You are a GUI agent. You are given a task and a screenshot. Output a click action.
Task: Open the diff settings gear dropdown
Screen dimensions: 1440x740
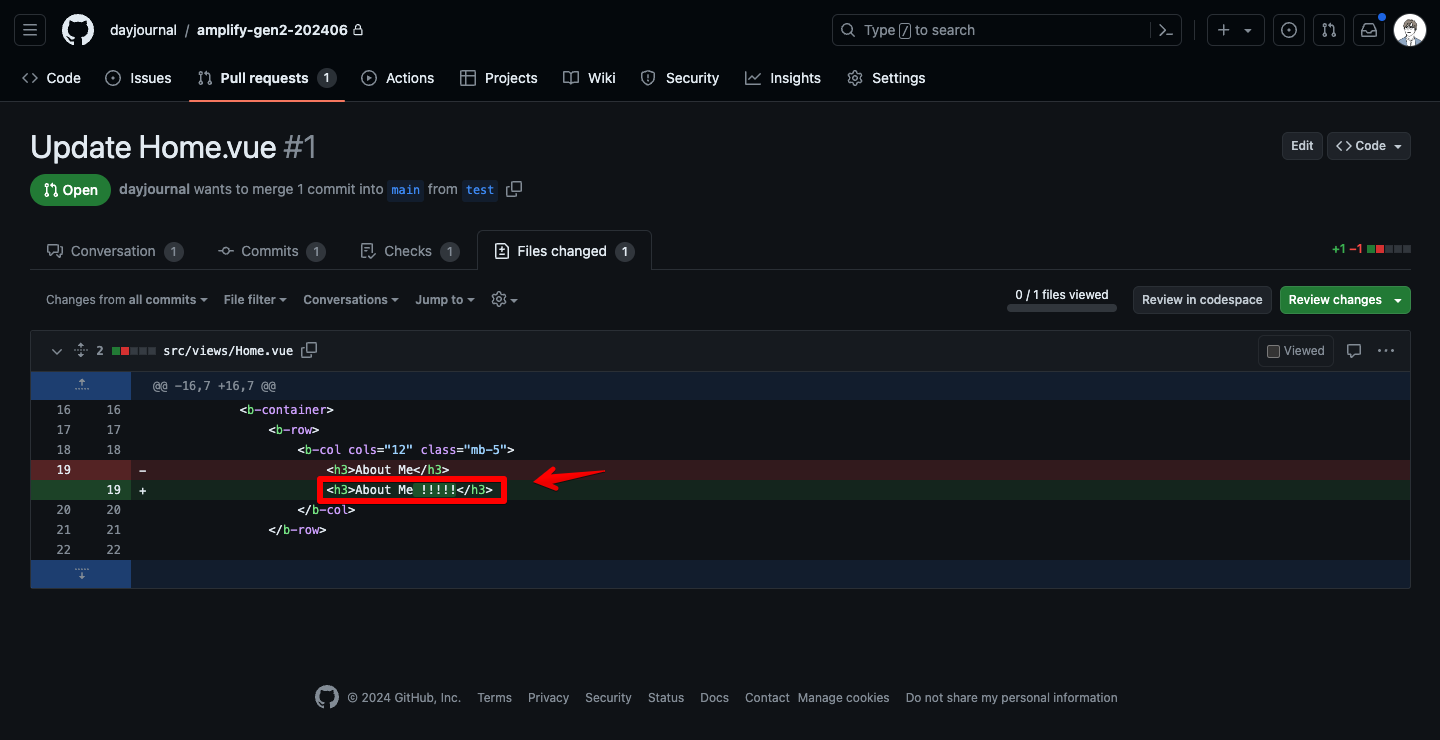pyautogui.click(x=504, y=300)
